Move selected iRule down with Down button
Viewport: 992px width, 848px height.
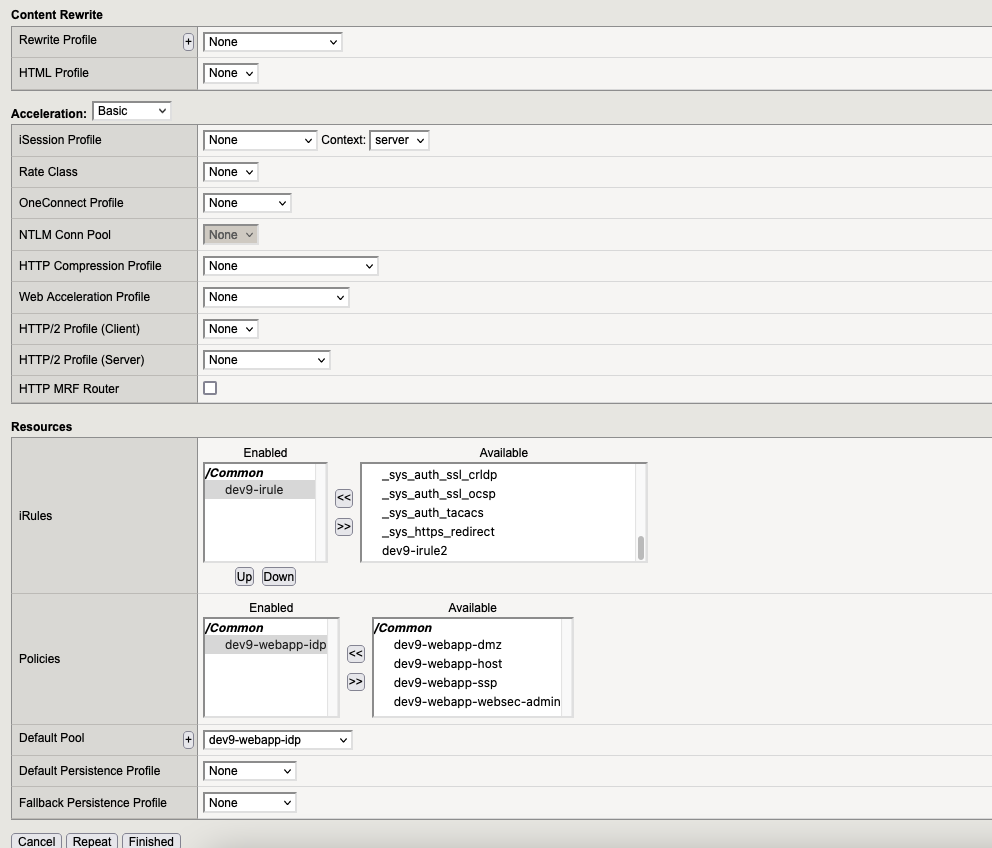(278, 577)
